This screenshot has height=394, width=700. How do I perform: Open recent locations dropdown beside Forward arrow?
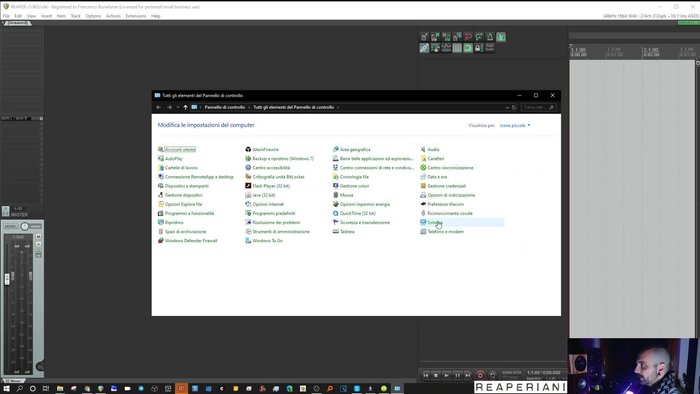[x=178, y=107]
